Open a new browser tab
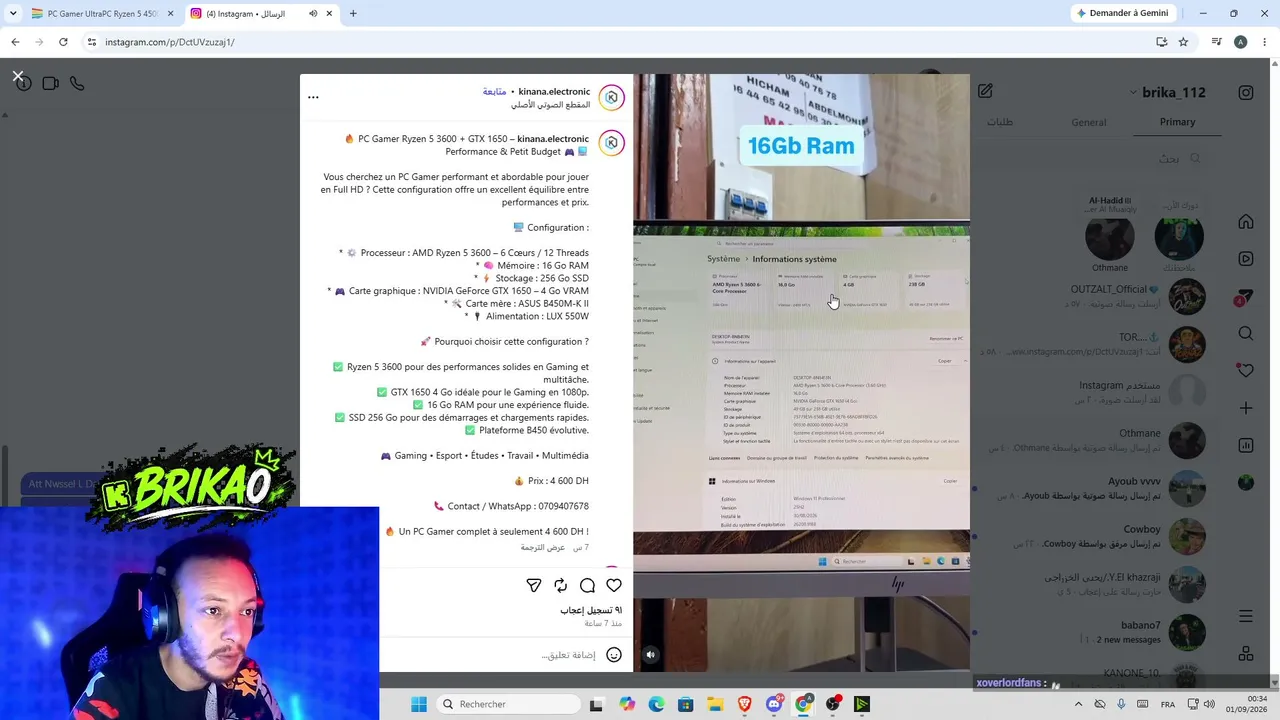1280x720 pixels. coord(353,14)
